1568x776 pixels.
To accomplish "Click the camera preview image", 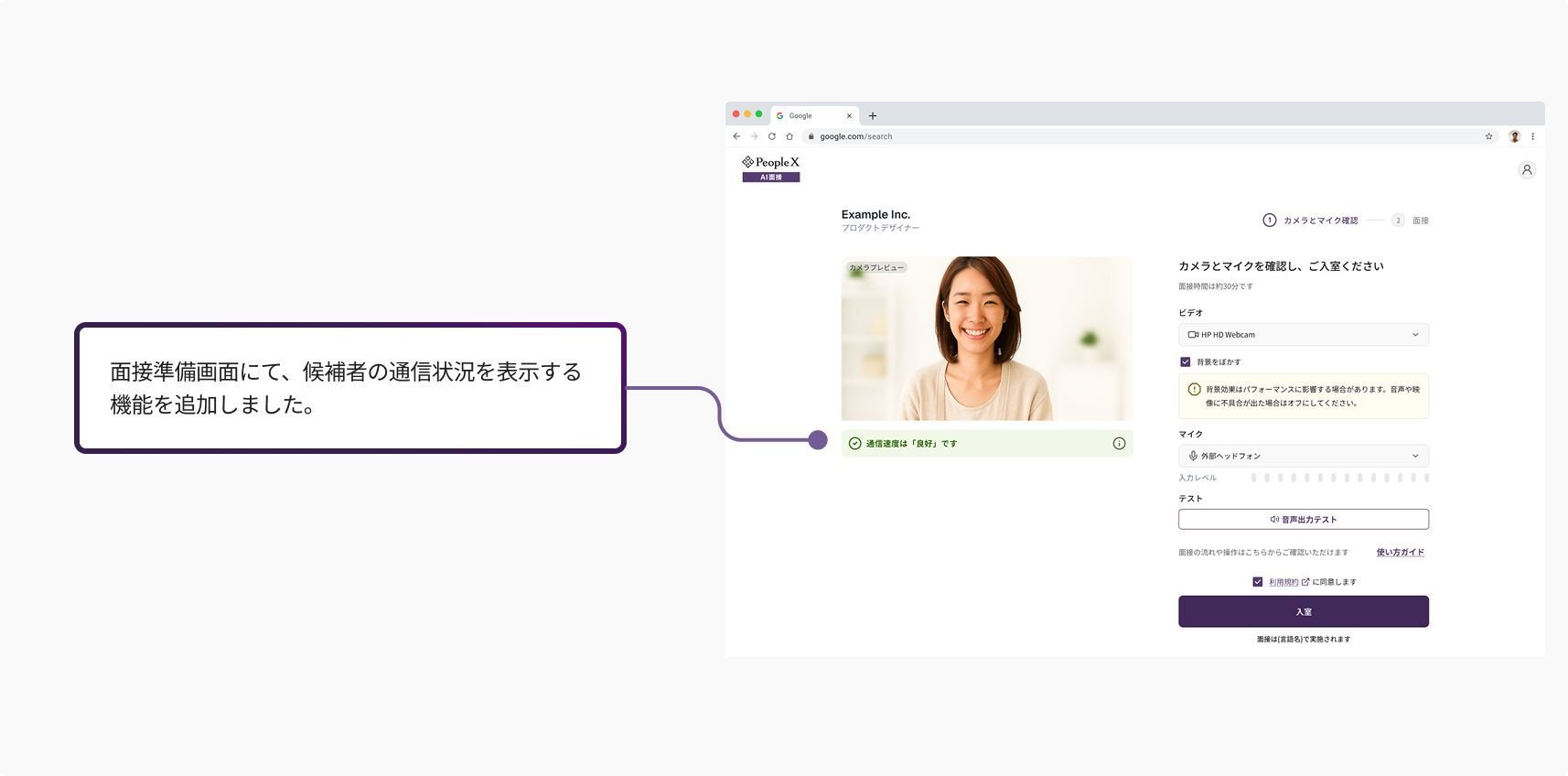I will (x=987, y=339).
